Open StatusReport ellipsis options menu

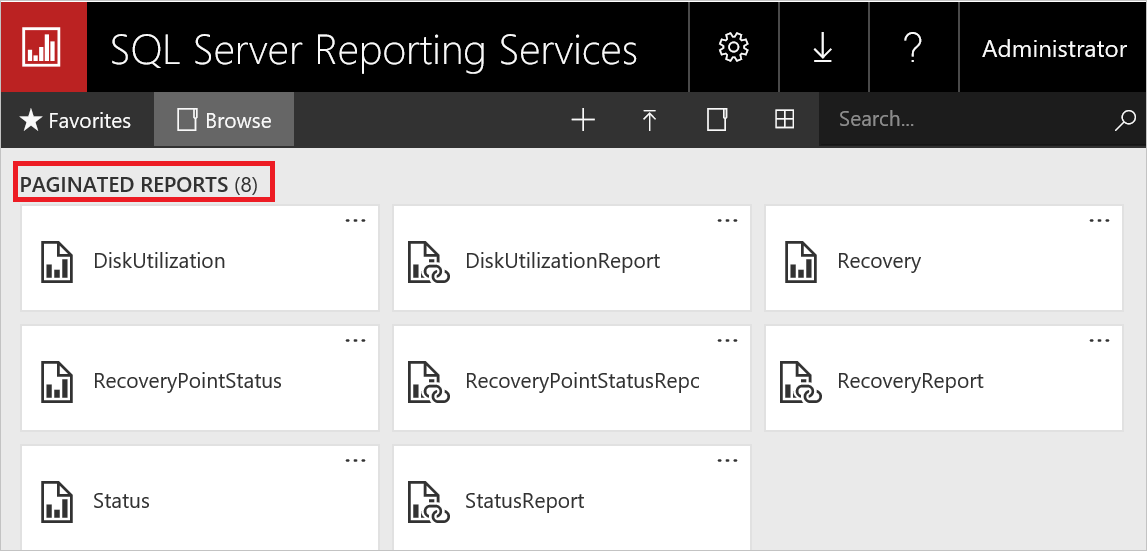click(x=727, y=460)
